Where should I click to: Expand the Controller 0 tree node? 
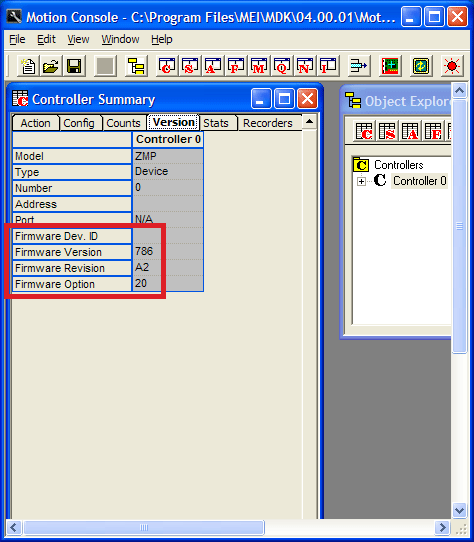[x=361, y=181]
